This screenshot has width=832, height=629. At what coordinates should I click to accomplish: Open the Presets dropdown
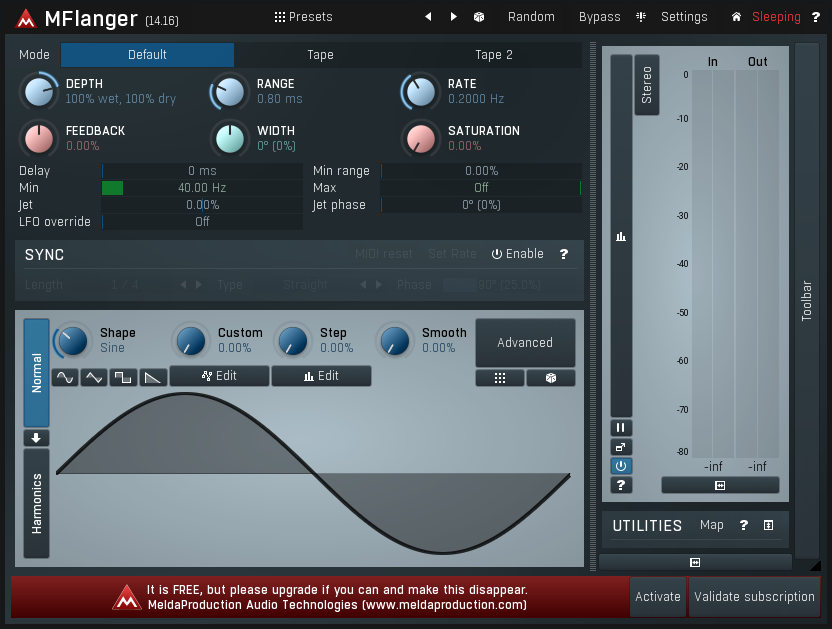[x=303, y=17]
